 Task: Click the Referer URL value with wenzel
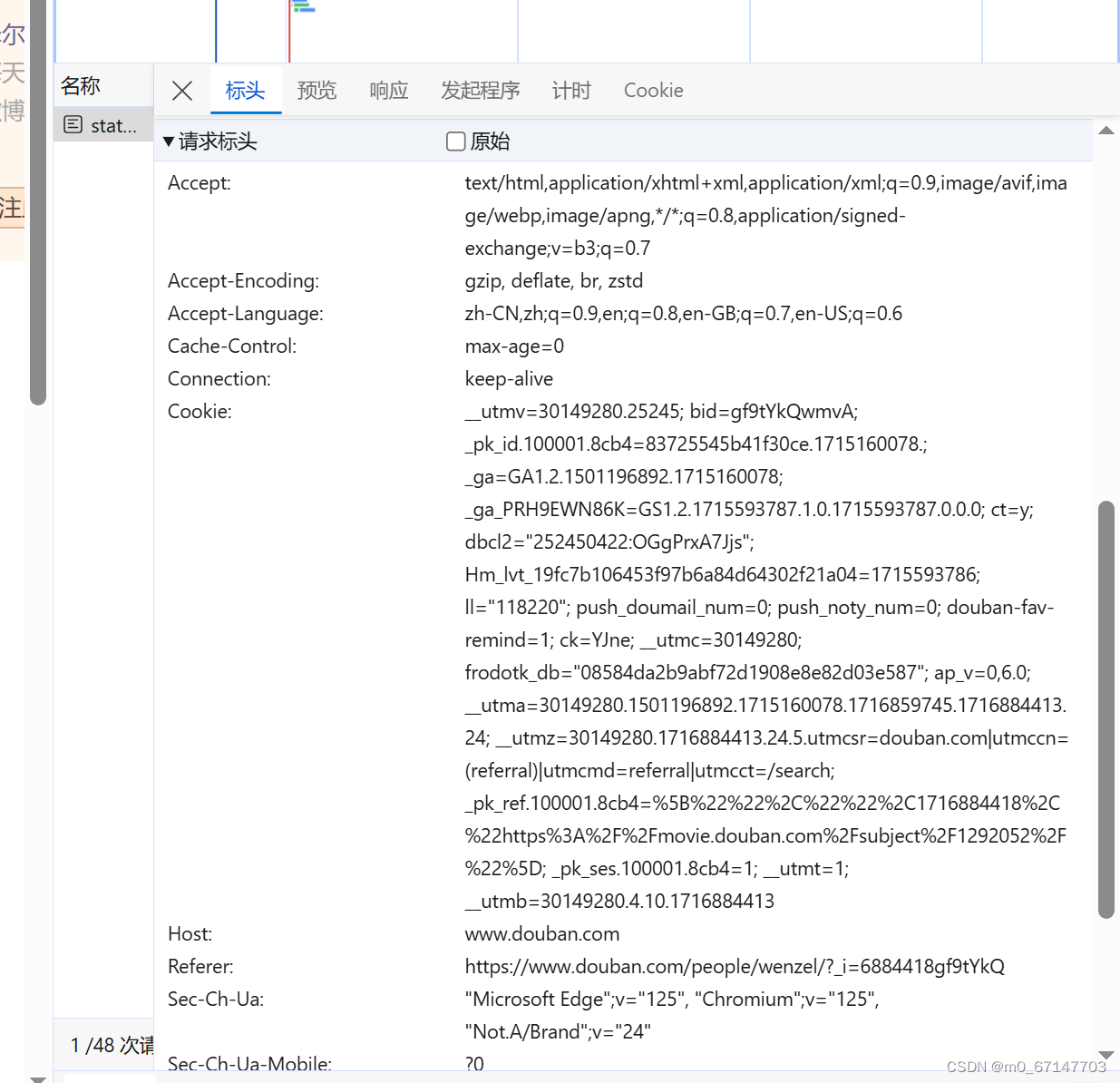pos(735,967)
